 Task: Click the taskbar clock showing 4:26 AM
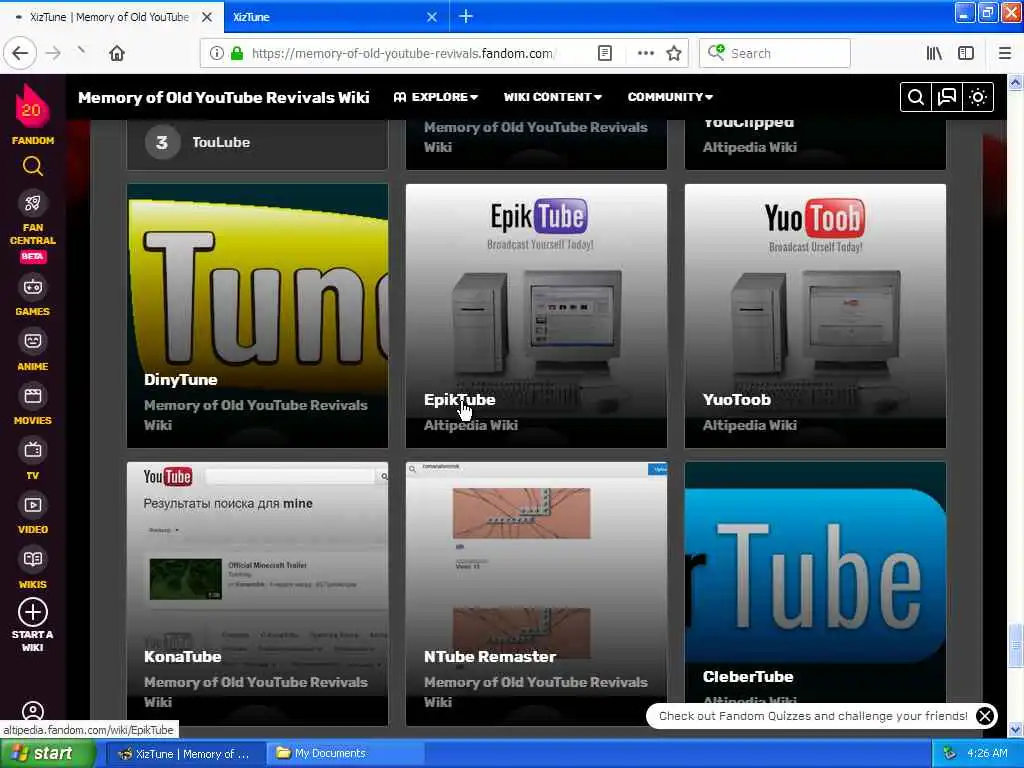click(987, 754)
